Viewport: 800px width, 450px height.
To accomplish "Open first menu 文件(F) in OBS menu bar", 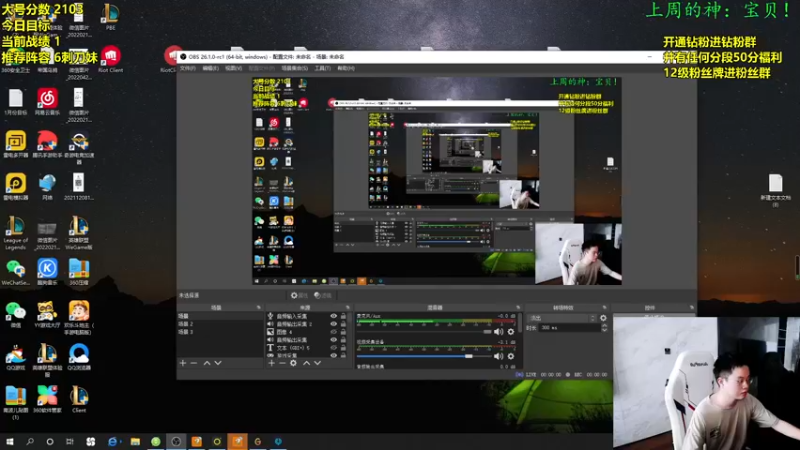I will (x=188, y=68).
